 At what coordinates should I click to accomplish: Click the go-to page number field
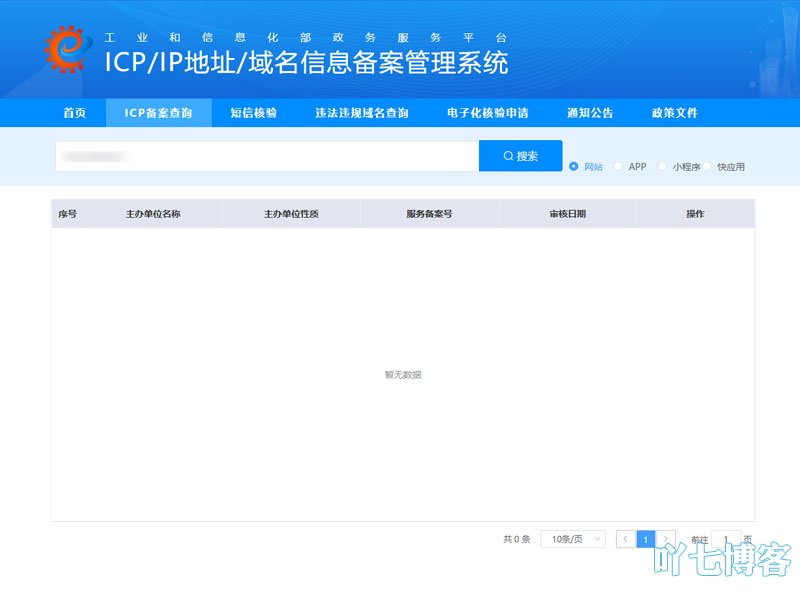coord(726,539)
